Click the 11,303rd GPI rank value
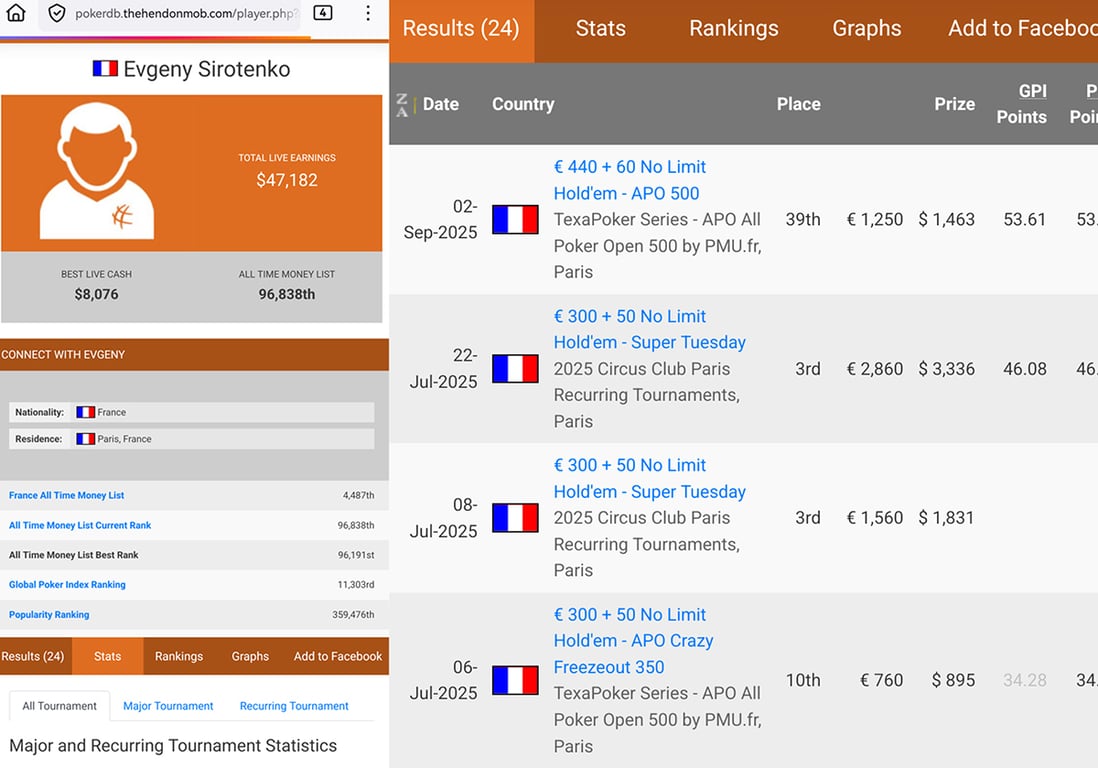The height and width of the screenshot is (768, 1098). [x=356, y=585]
